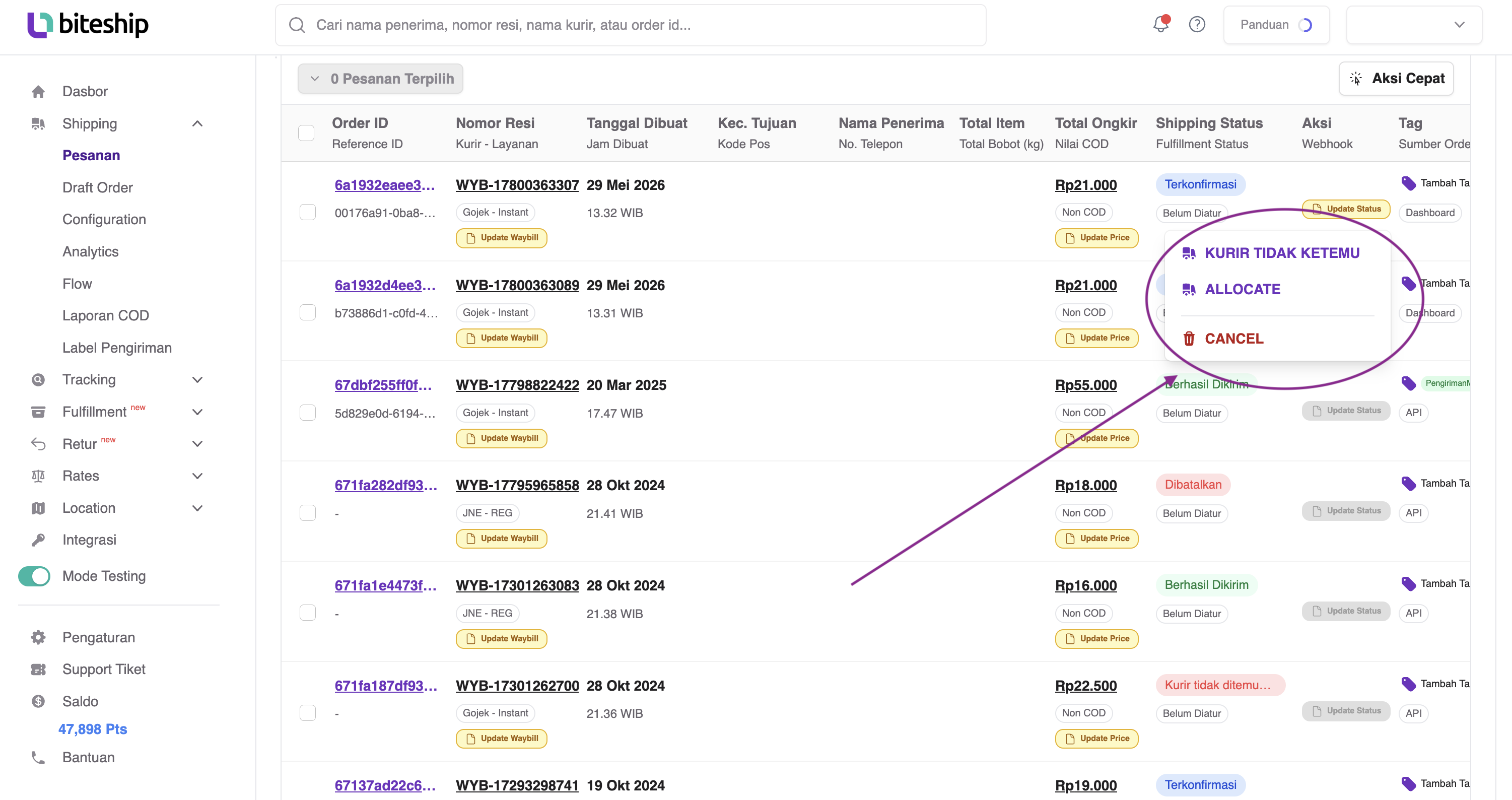Click the tag icon for order WYB-17798822422
This screenshot has height=800, width=1512.
[x=1409, y=383]
